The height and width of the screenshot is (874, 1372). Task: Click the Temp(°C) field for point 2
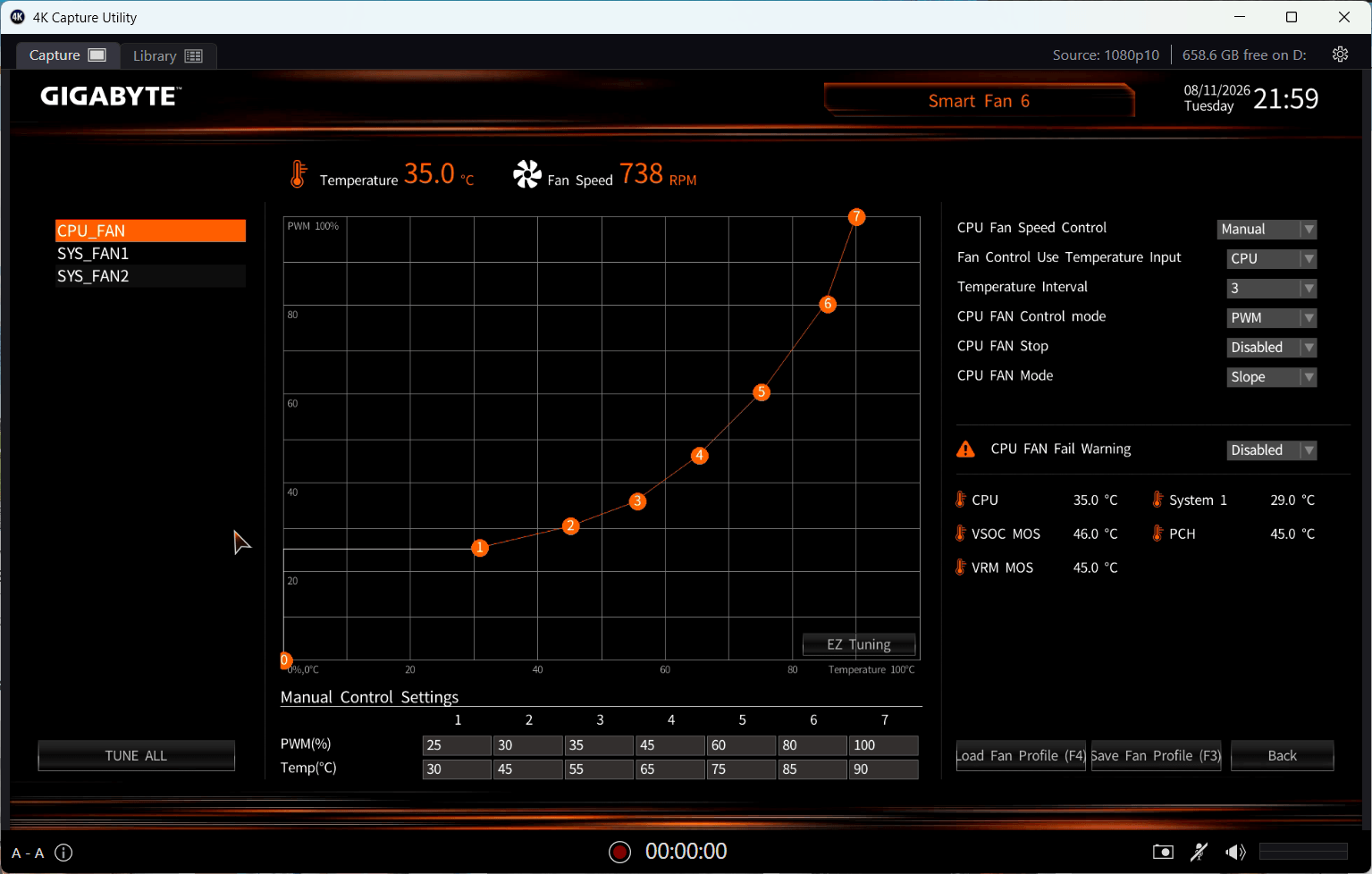[x=528, y=769]
